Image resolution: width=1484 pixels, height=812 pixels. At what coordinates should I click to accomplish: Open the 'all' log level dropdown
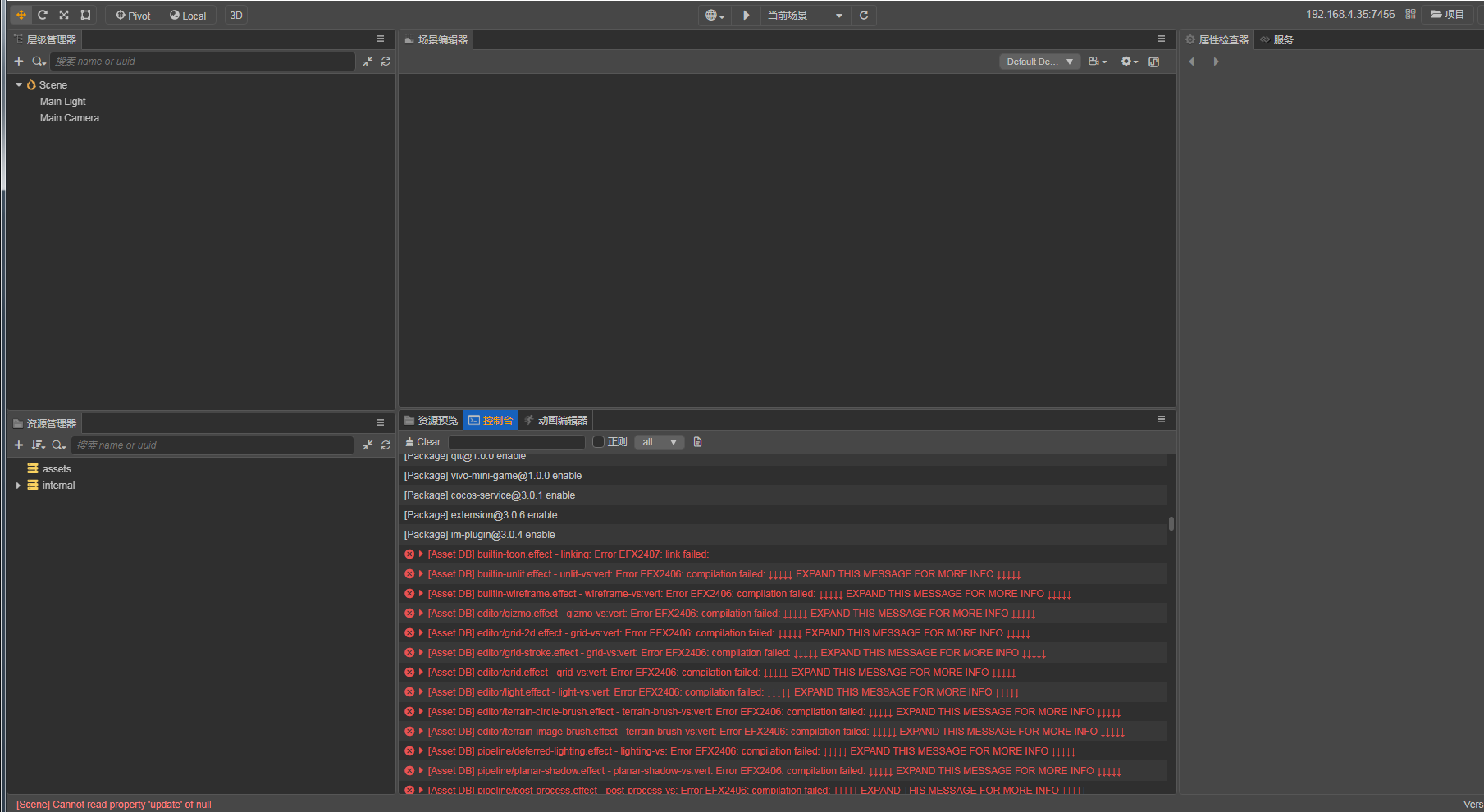click(659, 442)
